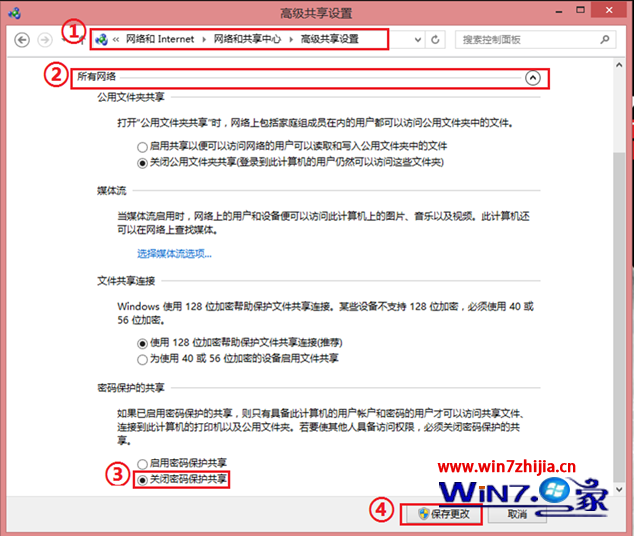Select 启用共享 public folder sharing option

point(142,147)
